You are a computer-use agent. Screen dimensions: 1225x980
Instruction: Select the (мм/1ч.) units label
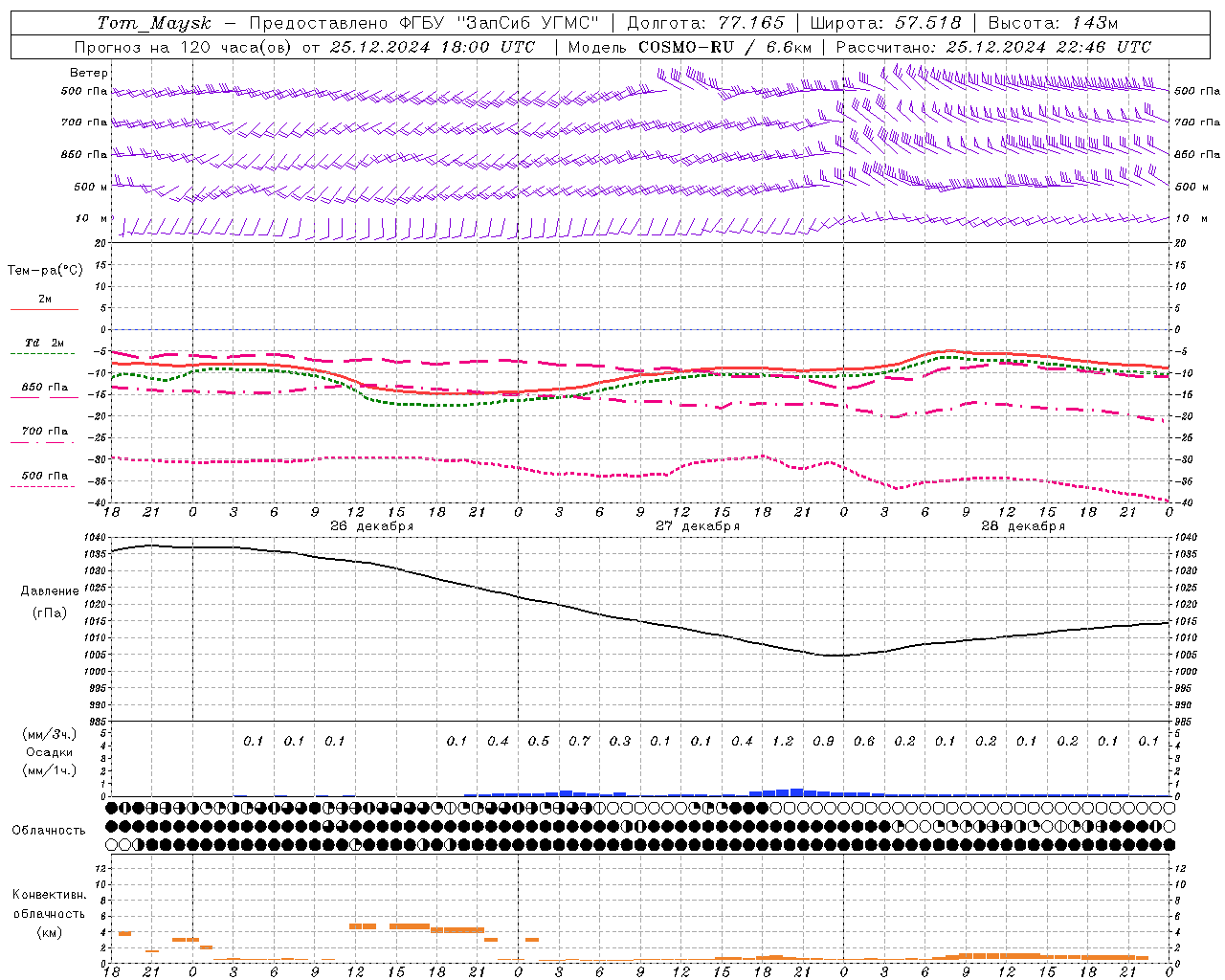51,770
